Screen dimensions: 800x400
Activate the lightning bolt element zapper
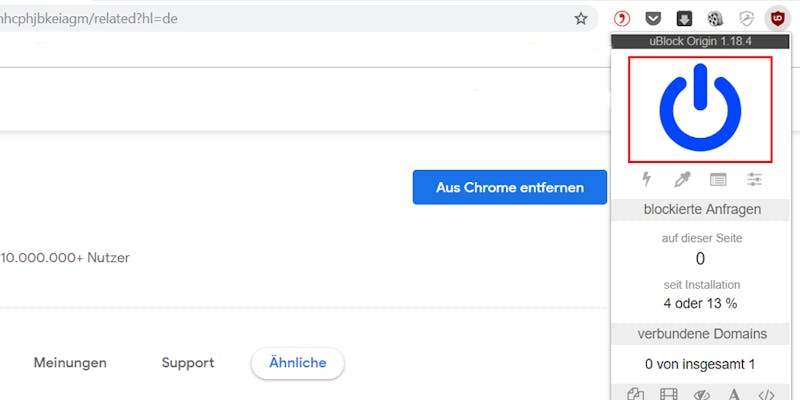(646, 179)
